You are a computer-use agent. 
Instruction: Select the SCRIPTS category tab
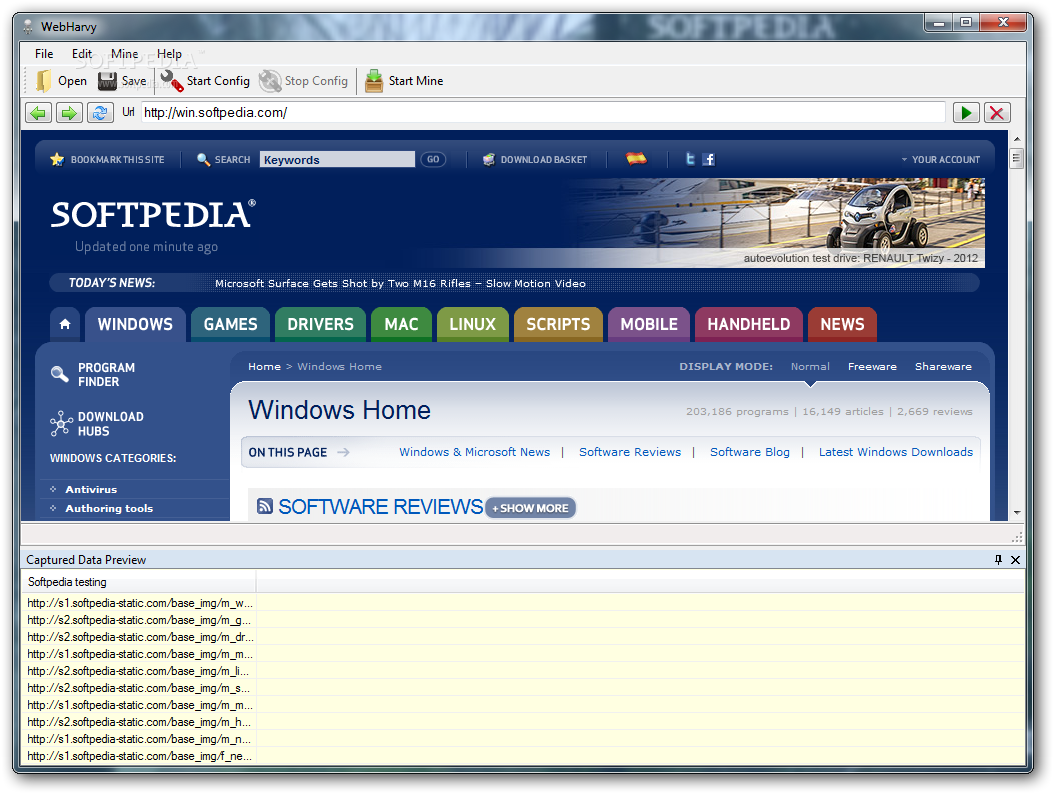tap(559, 324)
